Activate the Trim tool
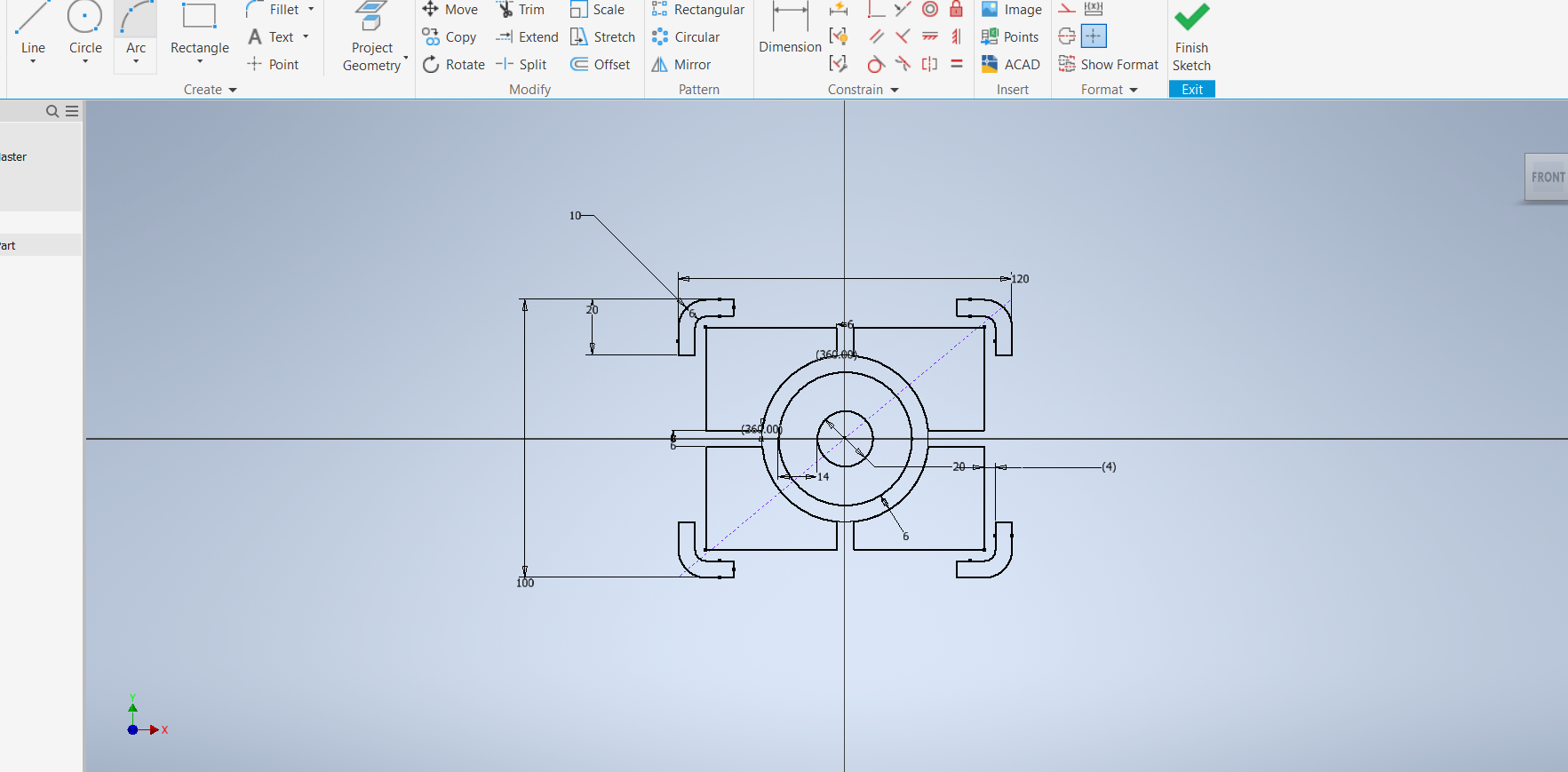 521,10
